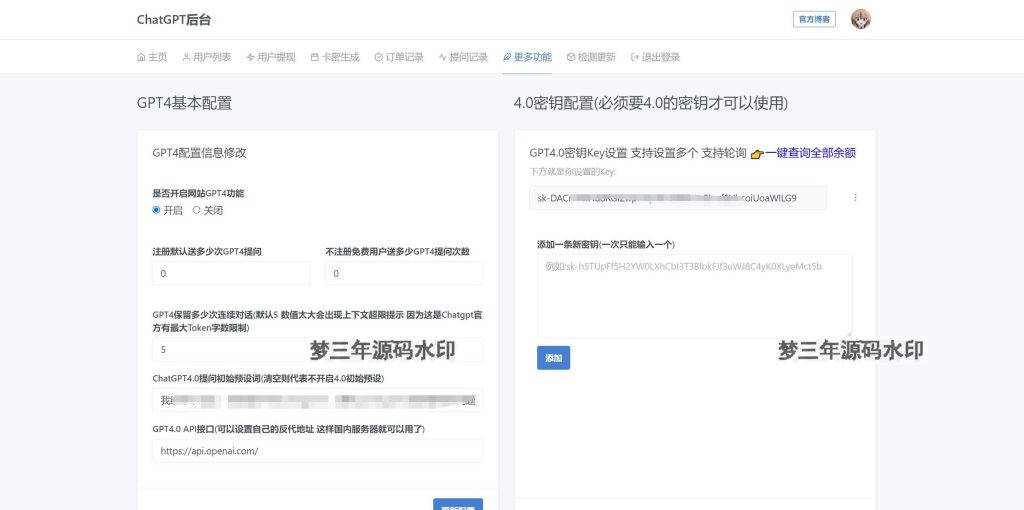This screenshot has width=1024, height=510.
Task: Click the API field with https://api.openai.com/
Action: click(x=317, y=451)
